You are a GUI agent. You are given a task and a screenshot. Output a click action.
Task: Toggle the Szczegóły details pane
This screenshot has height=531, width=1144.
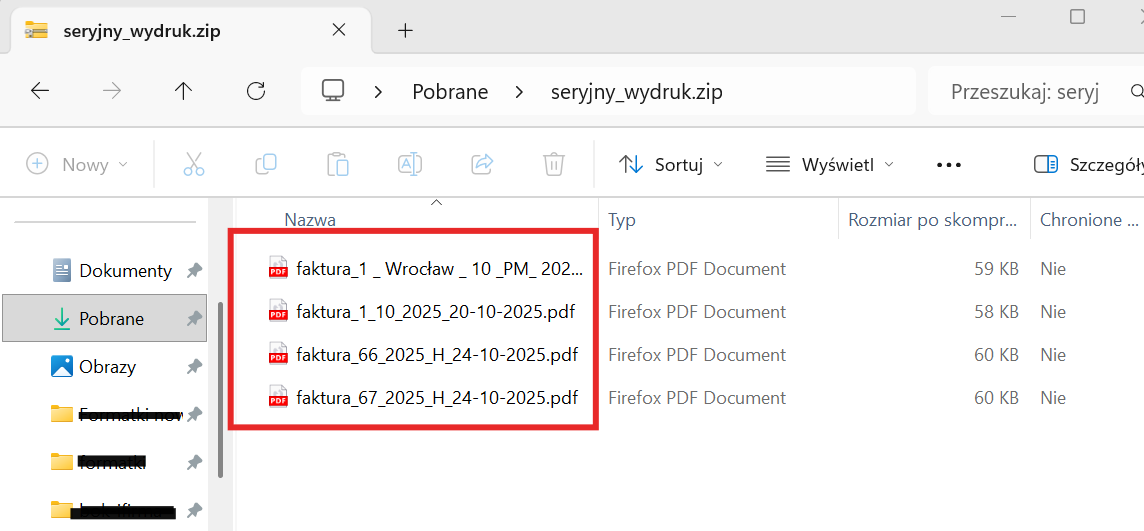pyautogui.click(x=1088, y=164)
